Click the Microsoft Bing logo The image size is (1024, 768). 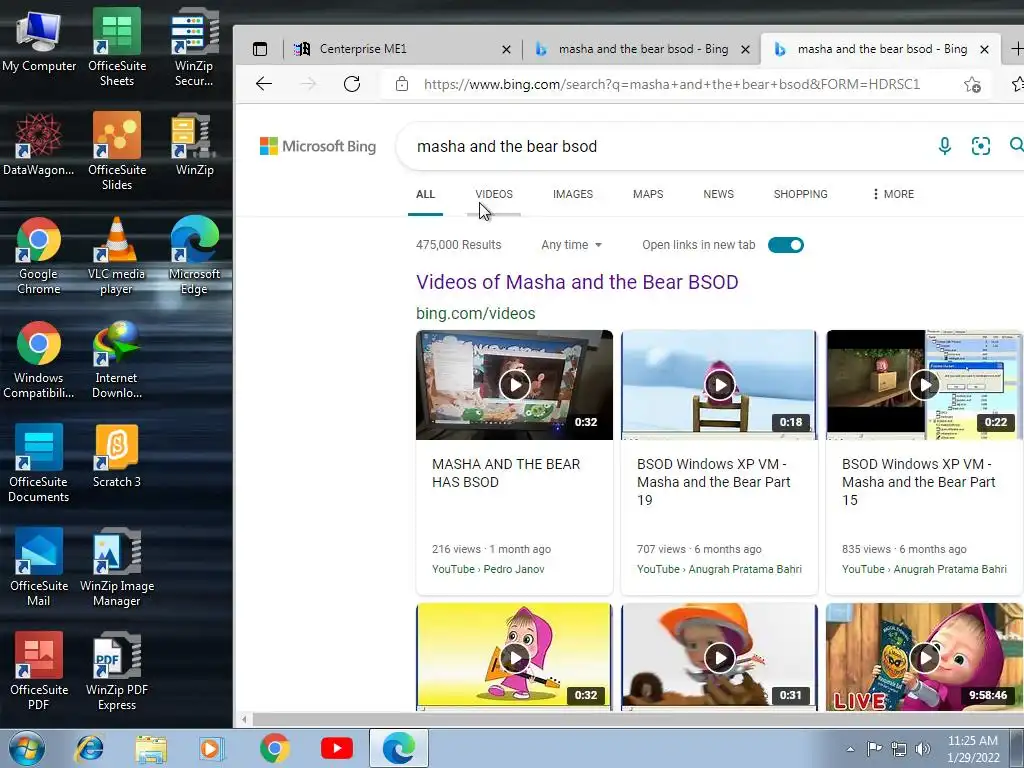coord(318,146)
